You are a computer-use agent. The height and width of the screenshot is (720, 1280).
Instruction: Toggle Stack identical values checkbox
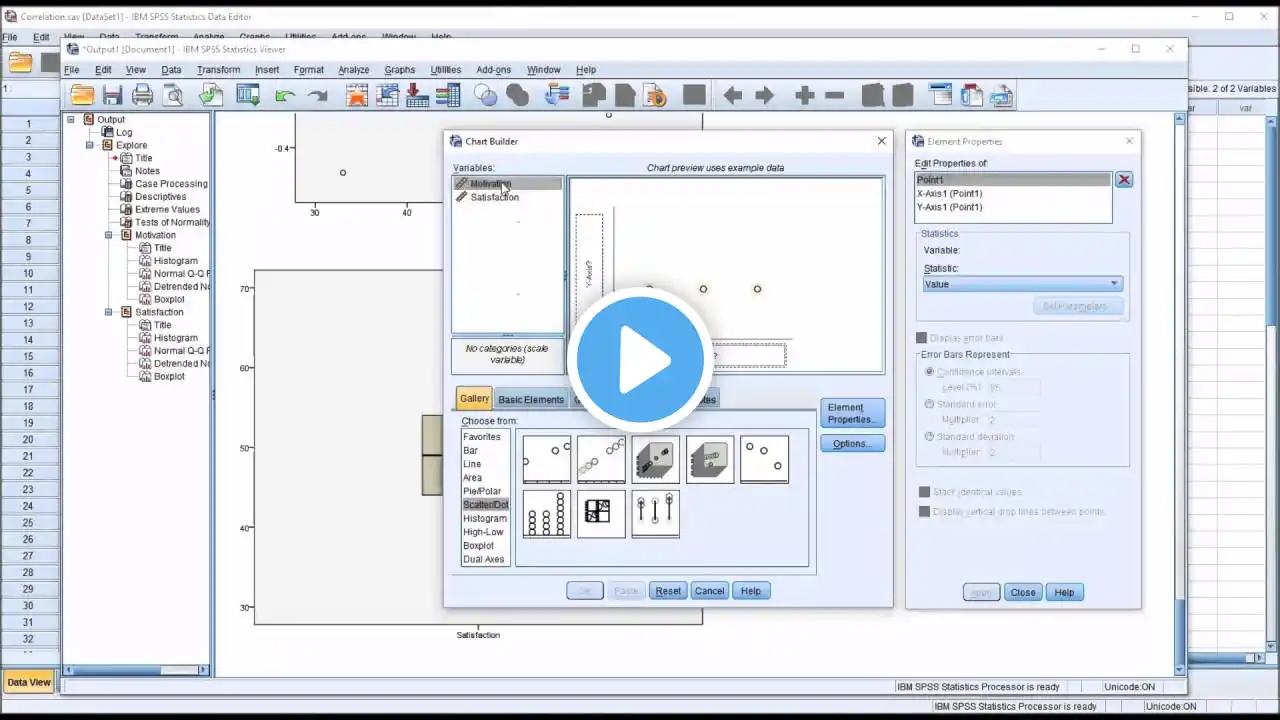924,492
